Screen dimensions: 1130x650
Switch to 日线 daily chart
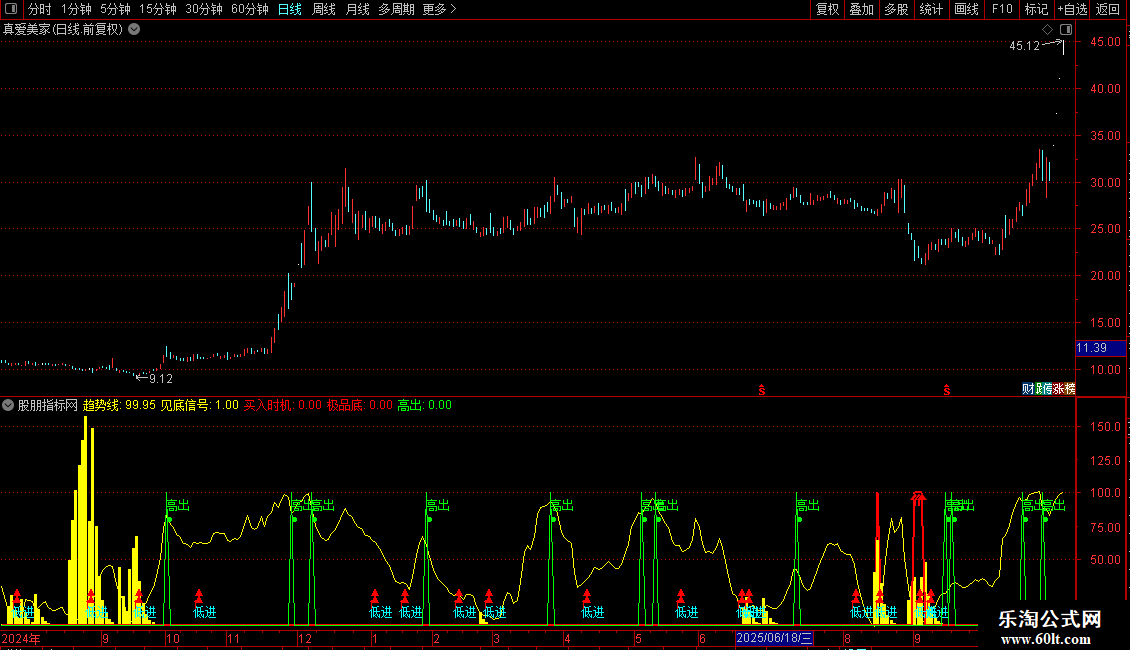point(290,9)
